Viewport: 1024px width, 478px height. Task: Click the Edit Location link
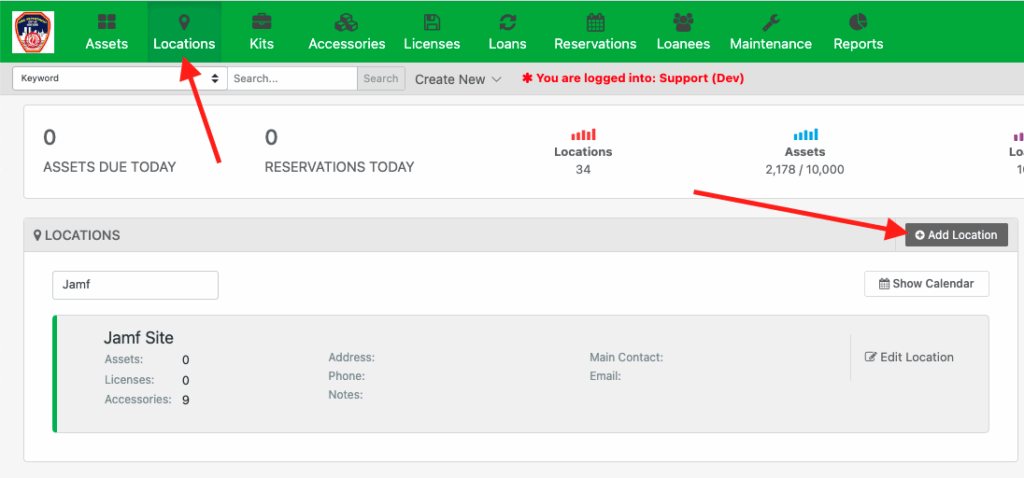tap(909, 357)
